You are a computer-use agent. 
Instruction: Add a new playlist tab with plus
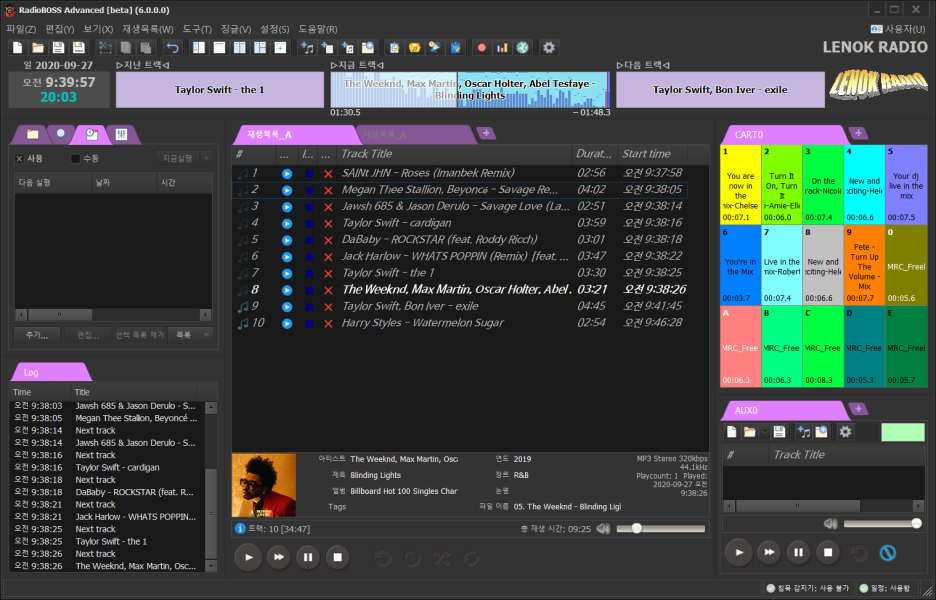486,133
